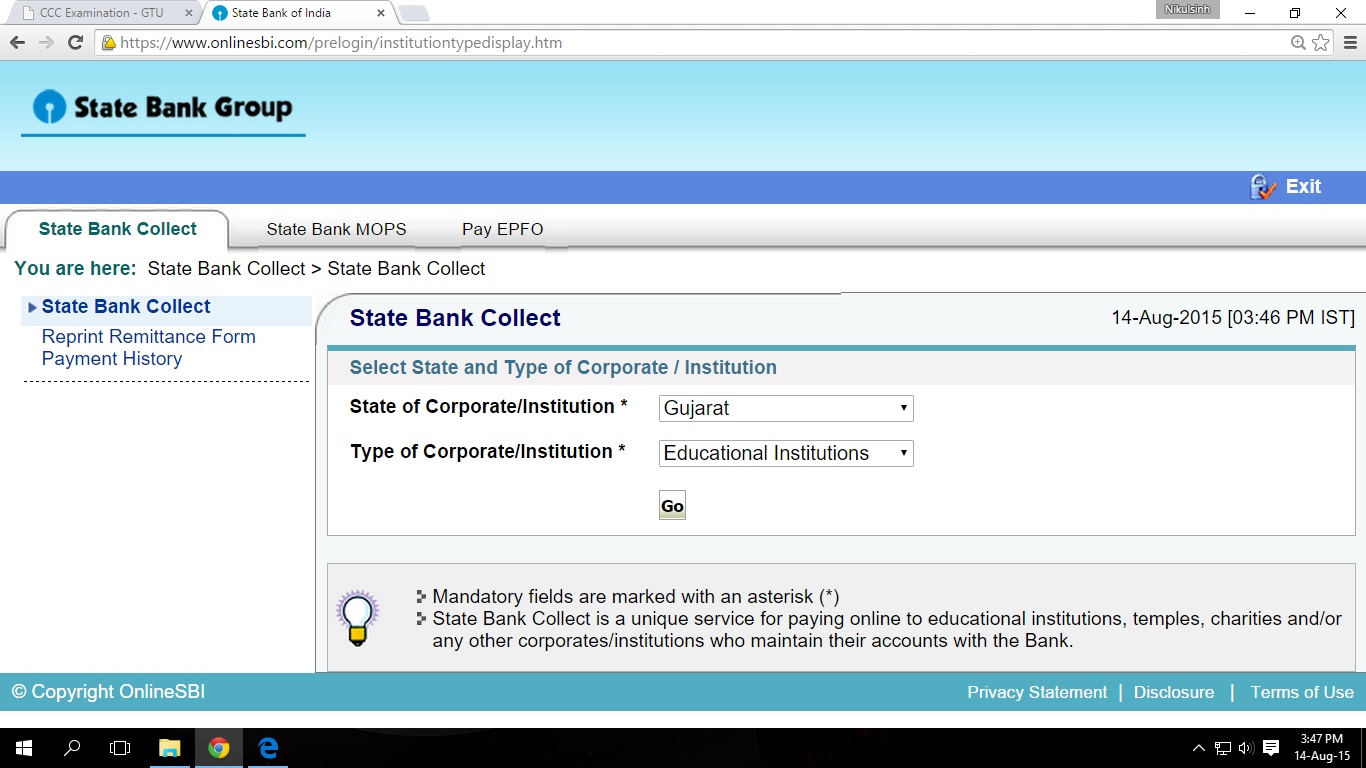This screenshot has width=1366, height=768.
Task: Click the Nikulsinh profile button
Action: pos(1187,9)
